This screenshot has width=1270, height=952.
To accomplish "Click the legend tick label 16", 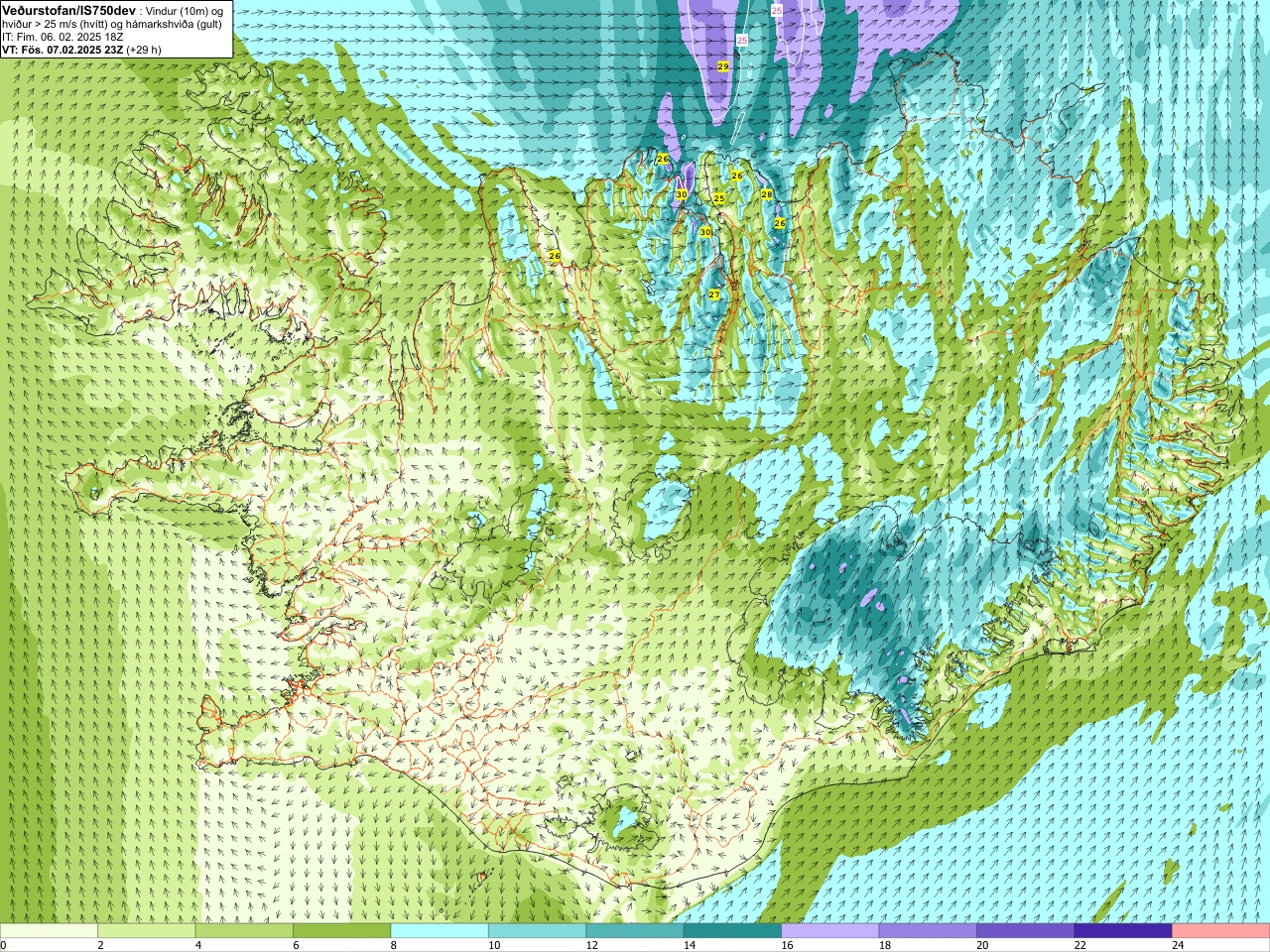I will click(x=787, y=945).
